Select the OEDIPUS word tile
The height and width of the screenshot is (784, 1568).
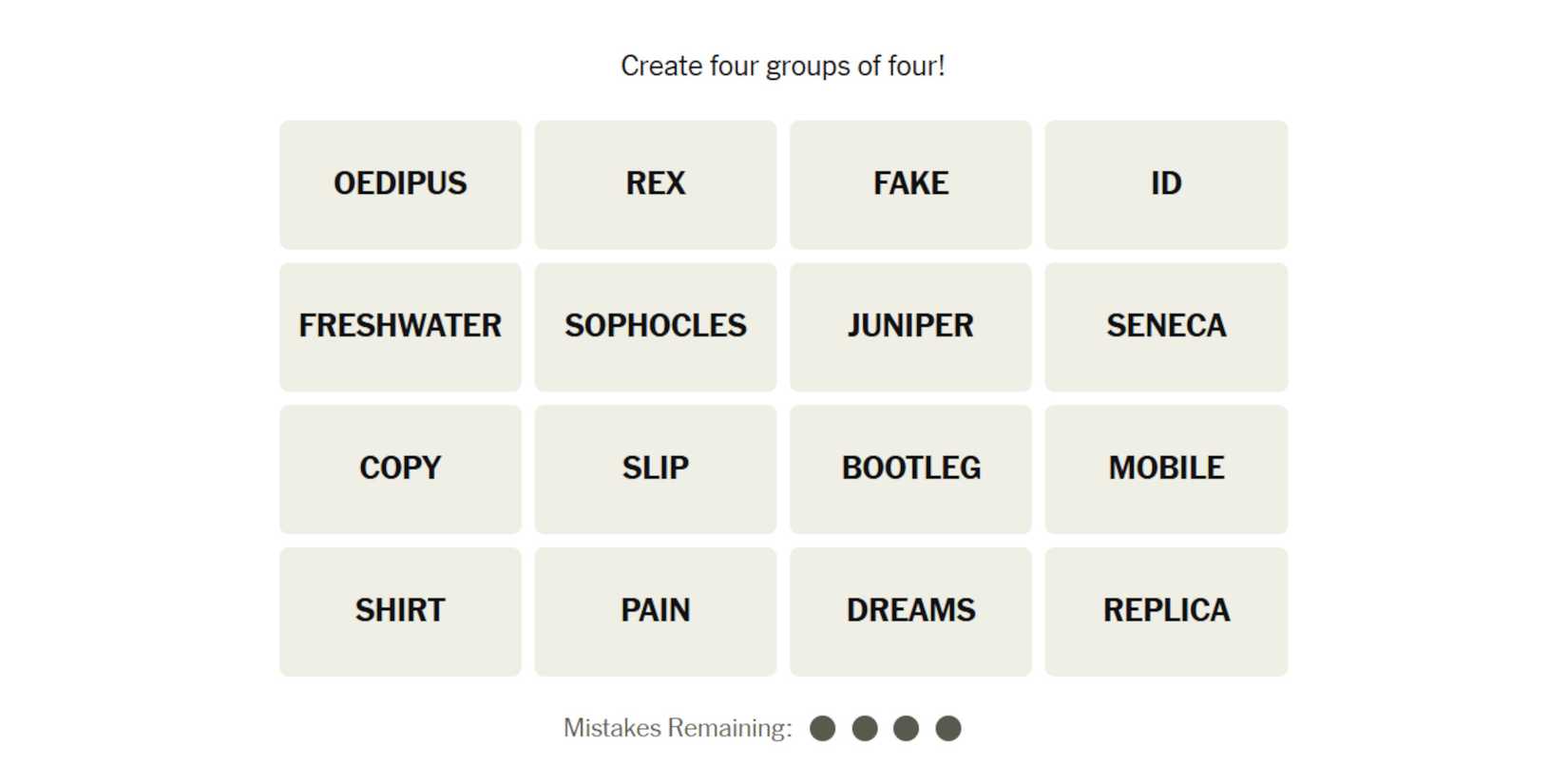[400, 184]
